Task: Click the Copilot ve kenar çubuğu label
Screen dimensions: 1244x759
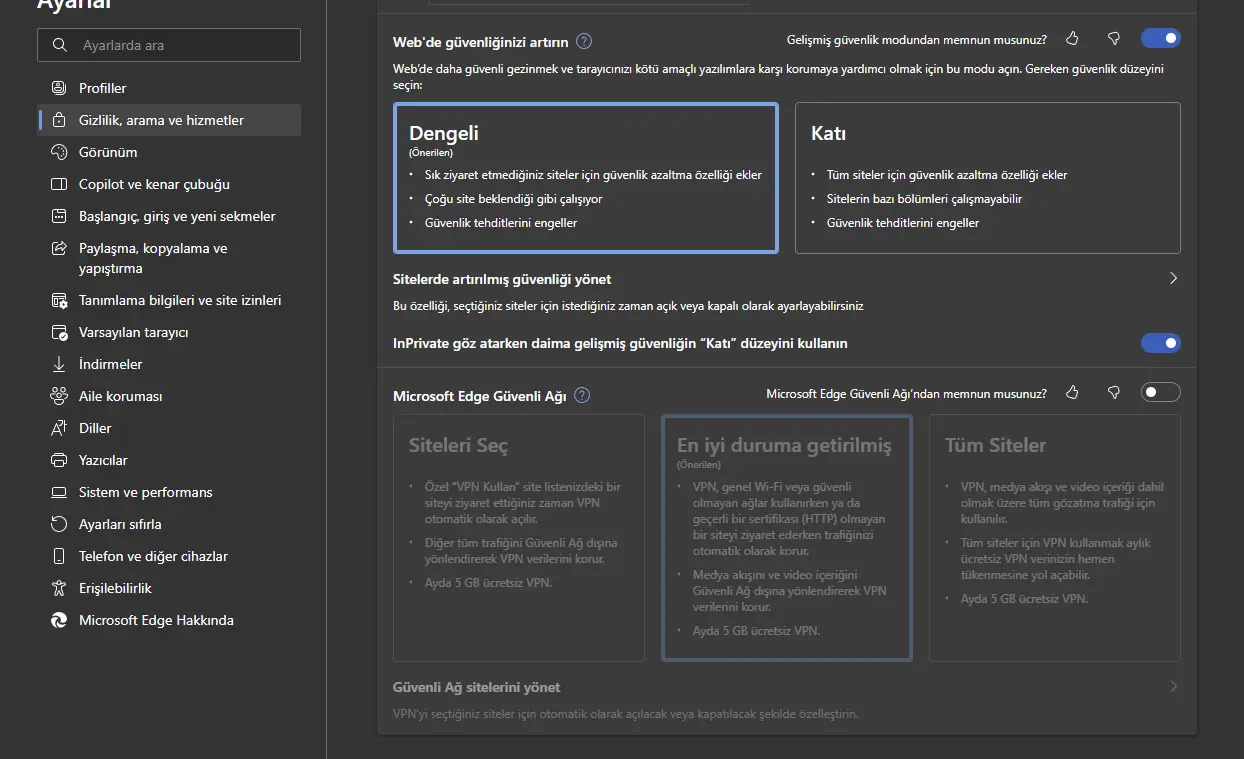Action: [154, 184]
